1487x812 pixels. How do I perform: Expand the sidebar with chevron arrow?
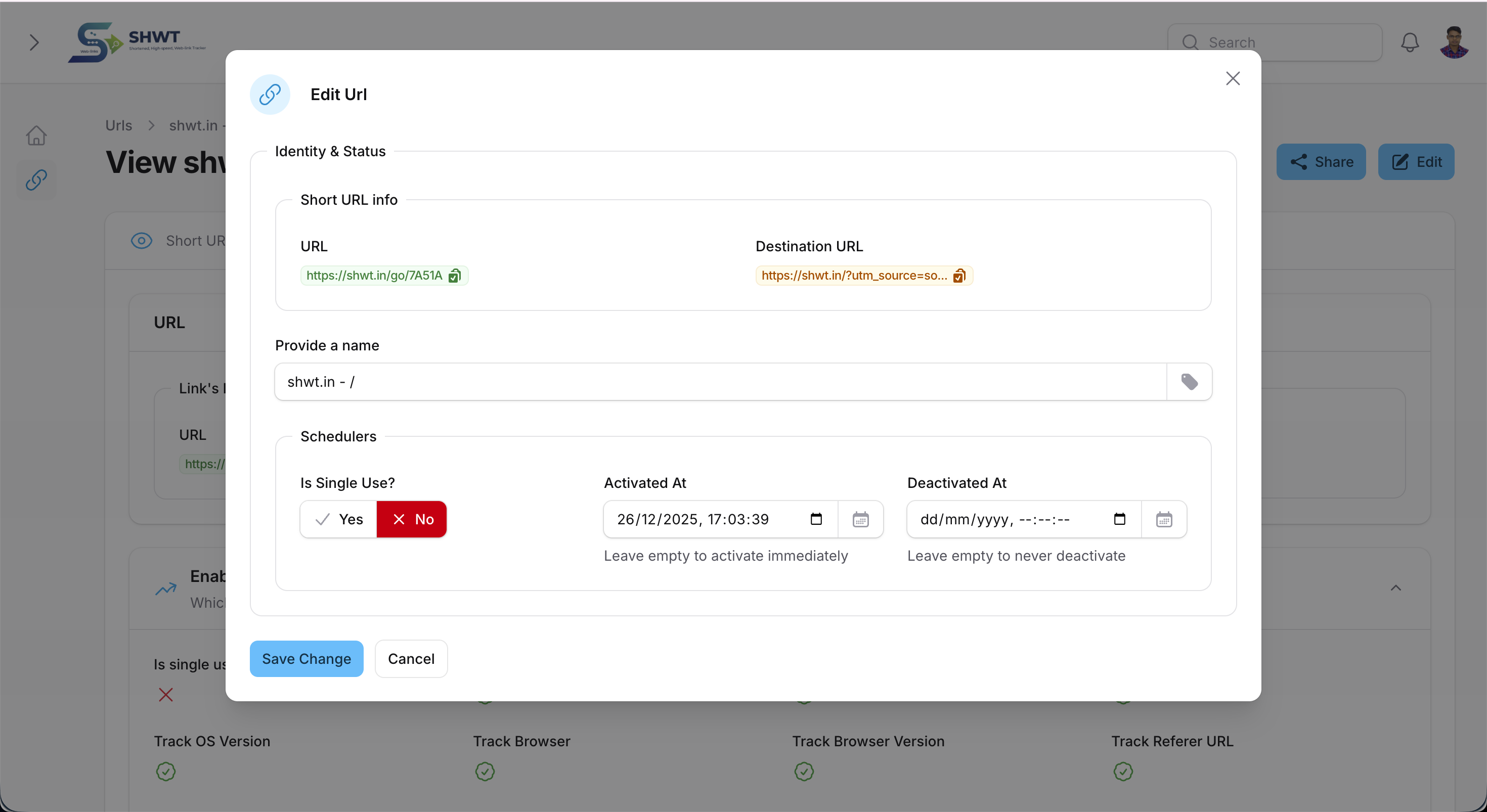[x=34, y=42]
